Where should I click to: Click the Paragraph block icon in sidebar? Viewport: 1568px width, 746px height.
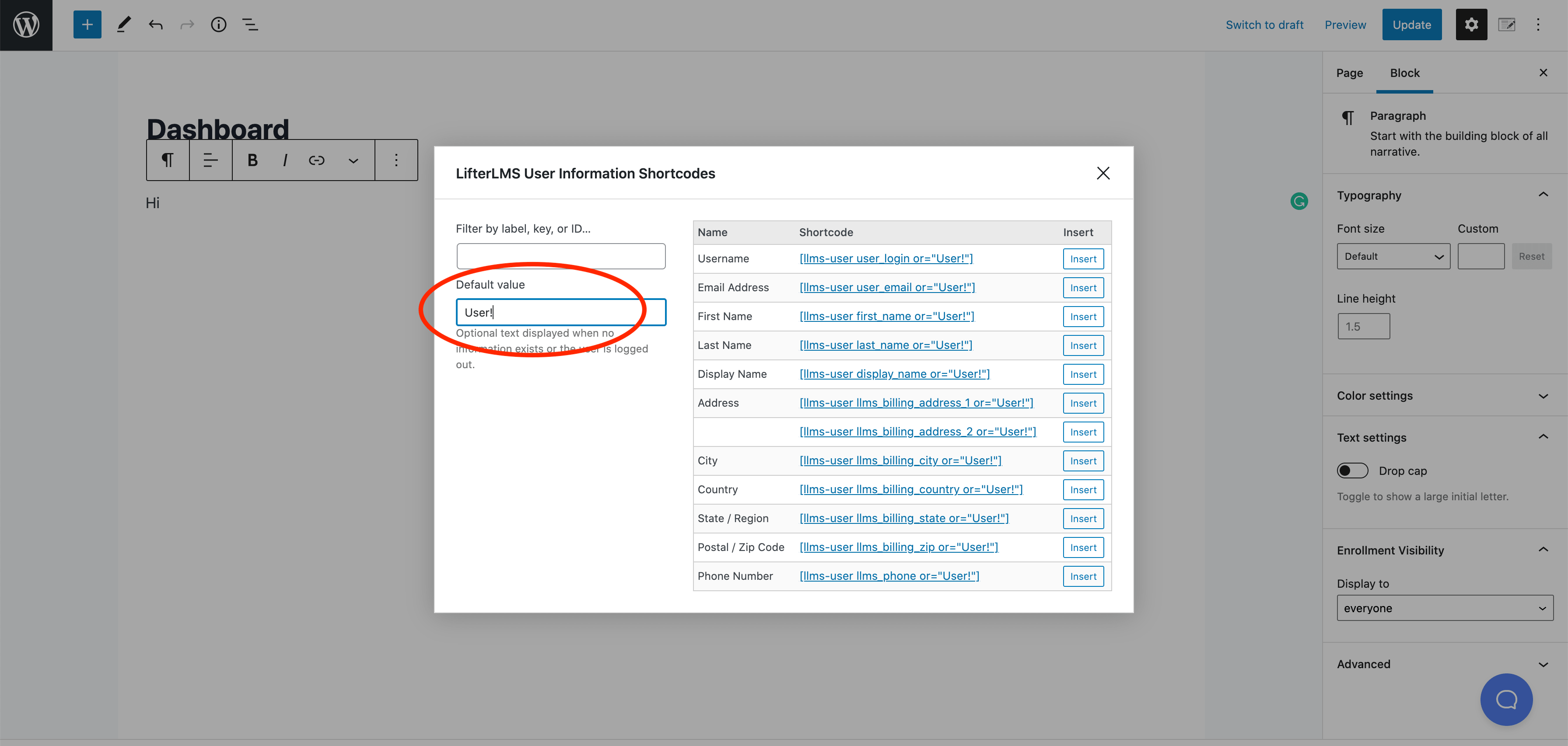tap(1348, 118)
